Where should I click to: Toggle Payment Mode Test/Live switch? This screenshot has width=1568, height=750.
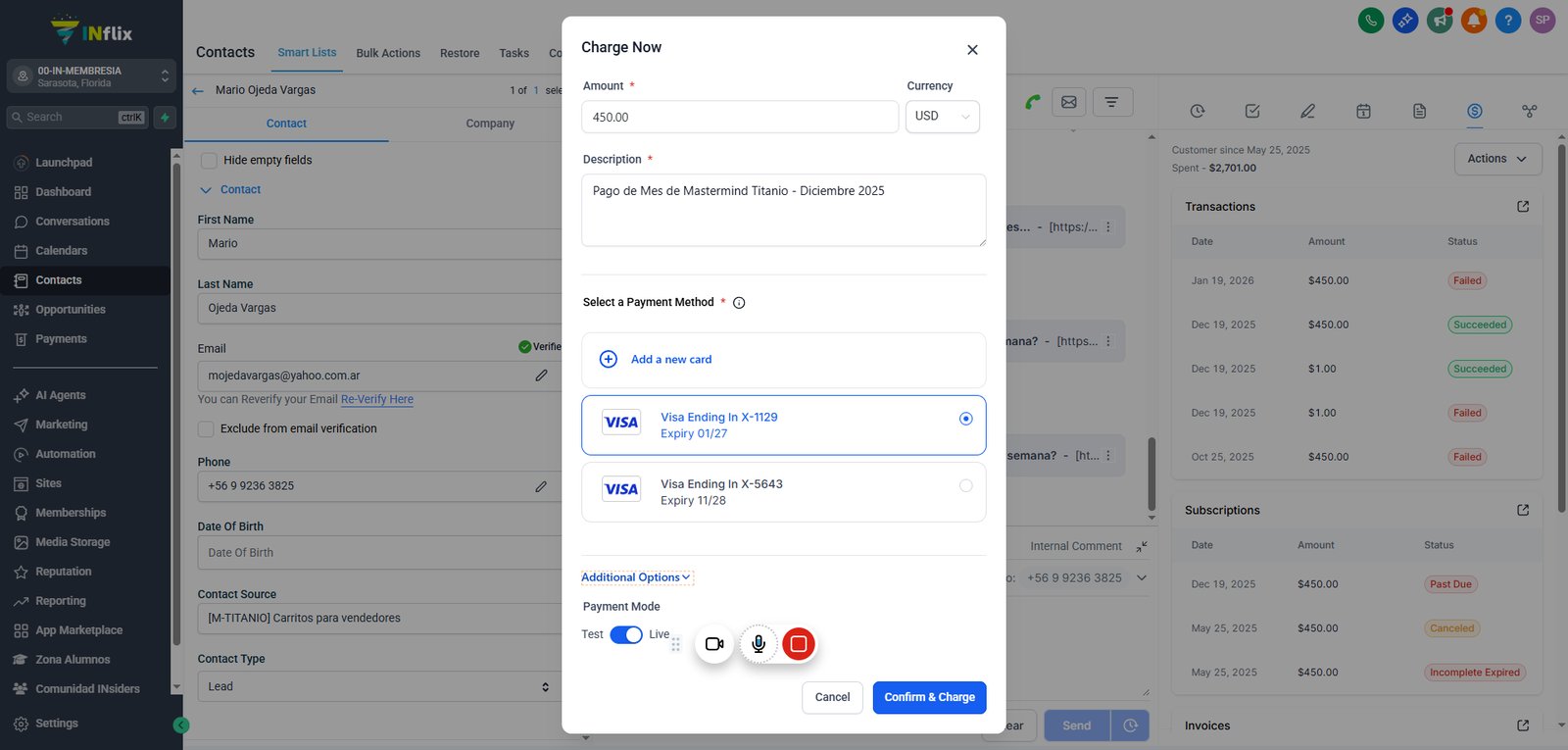pos(626,634)
